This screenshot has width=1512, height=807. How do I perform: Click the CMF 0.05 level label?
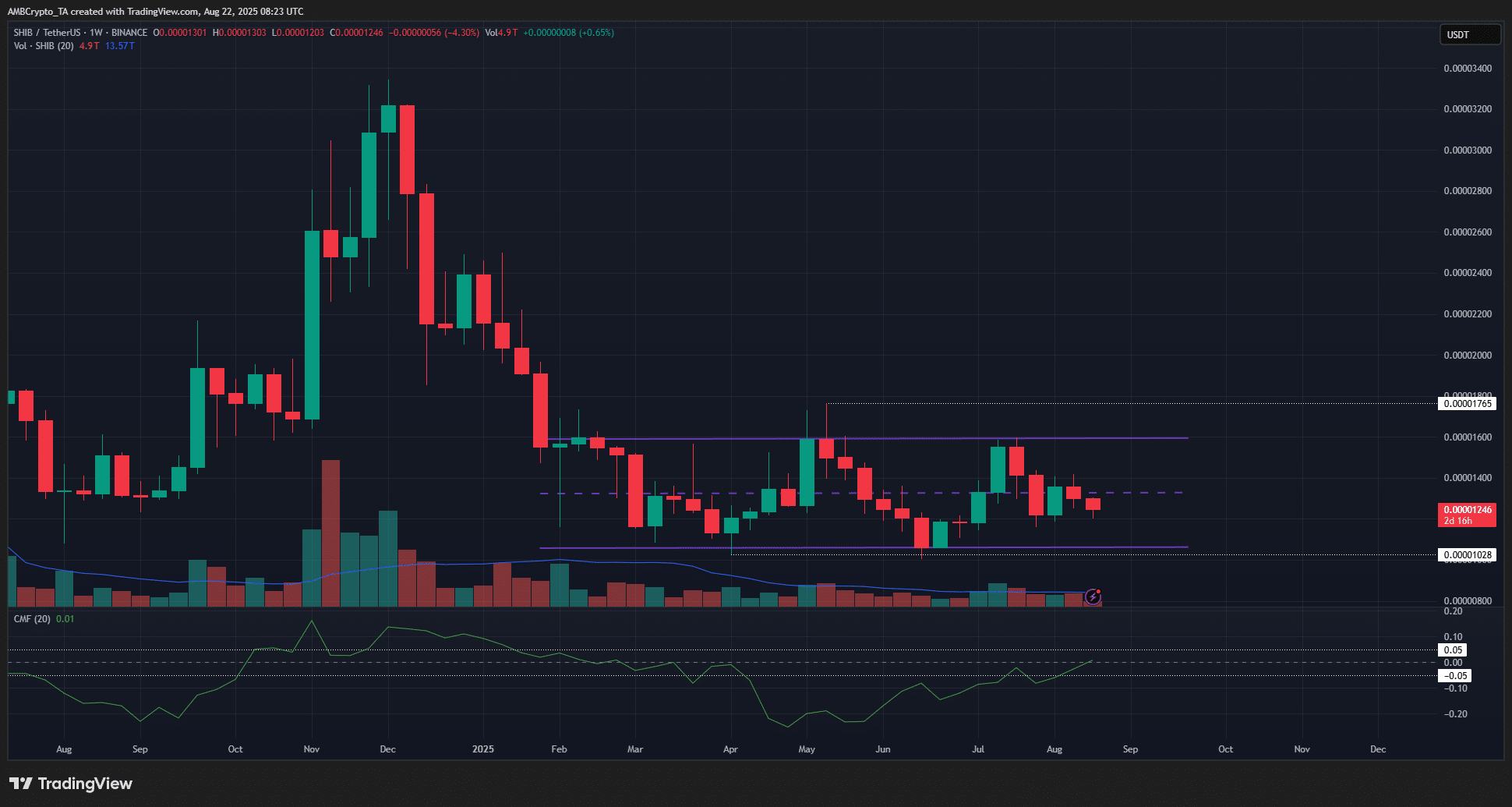(x=1453, y=650)
